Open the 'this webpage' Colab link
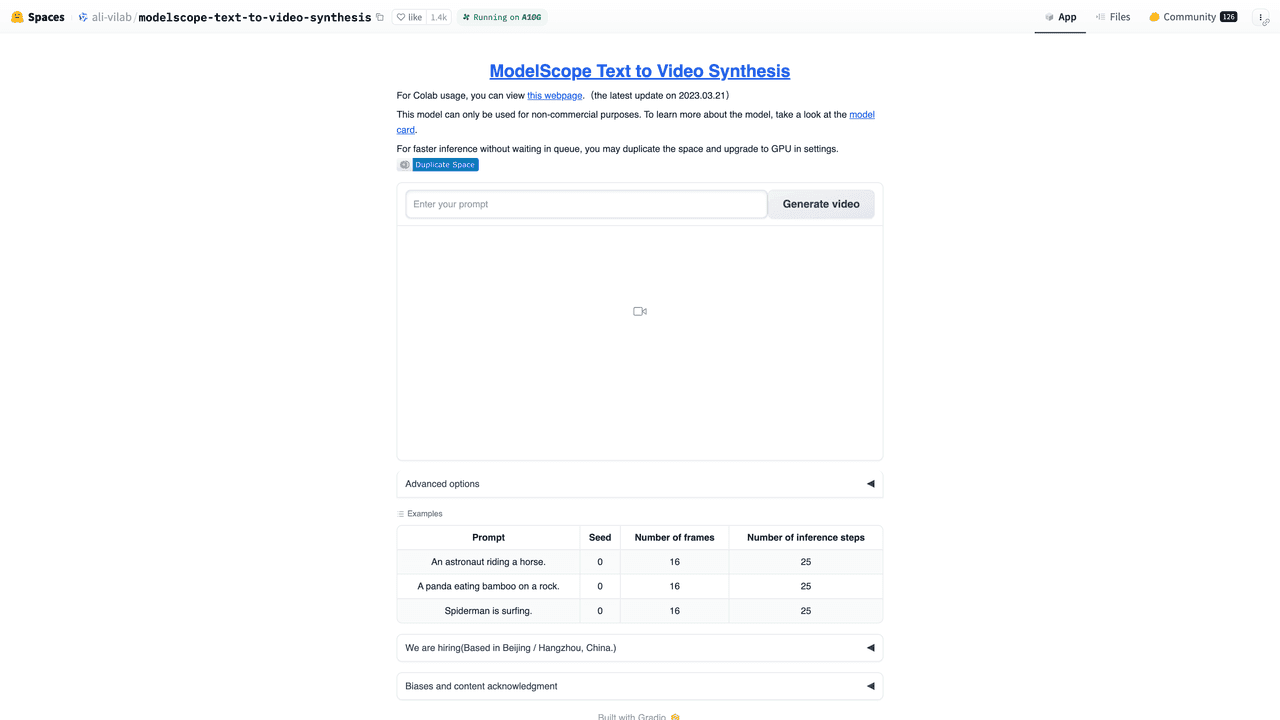1280x720 pixels. click(x=555, y=96)
